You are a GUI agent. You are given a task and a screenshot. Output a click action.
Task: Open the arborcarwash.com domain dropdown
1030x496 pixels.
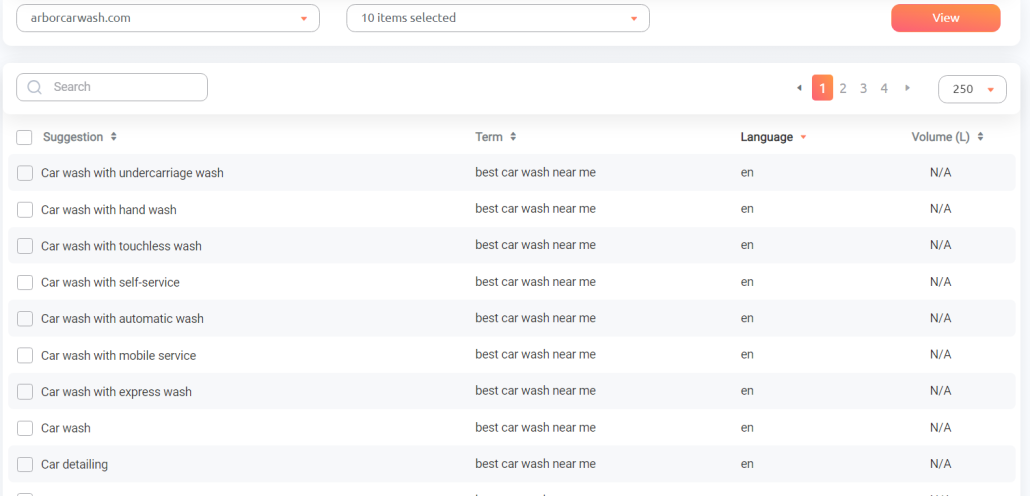coord(168,18)
